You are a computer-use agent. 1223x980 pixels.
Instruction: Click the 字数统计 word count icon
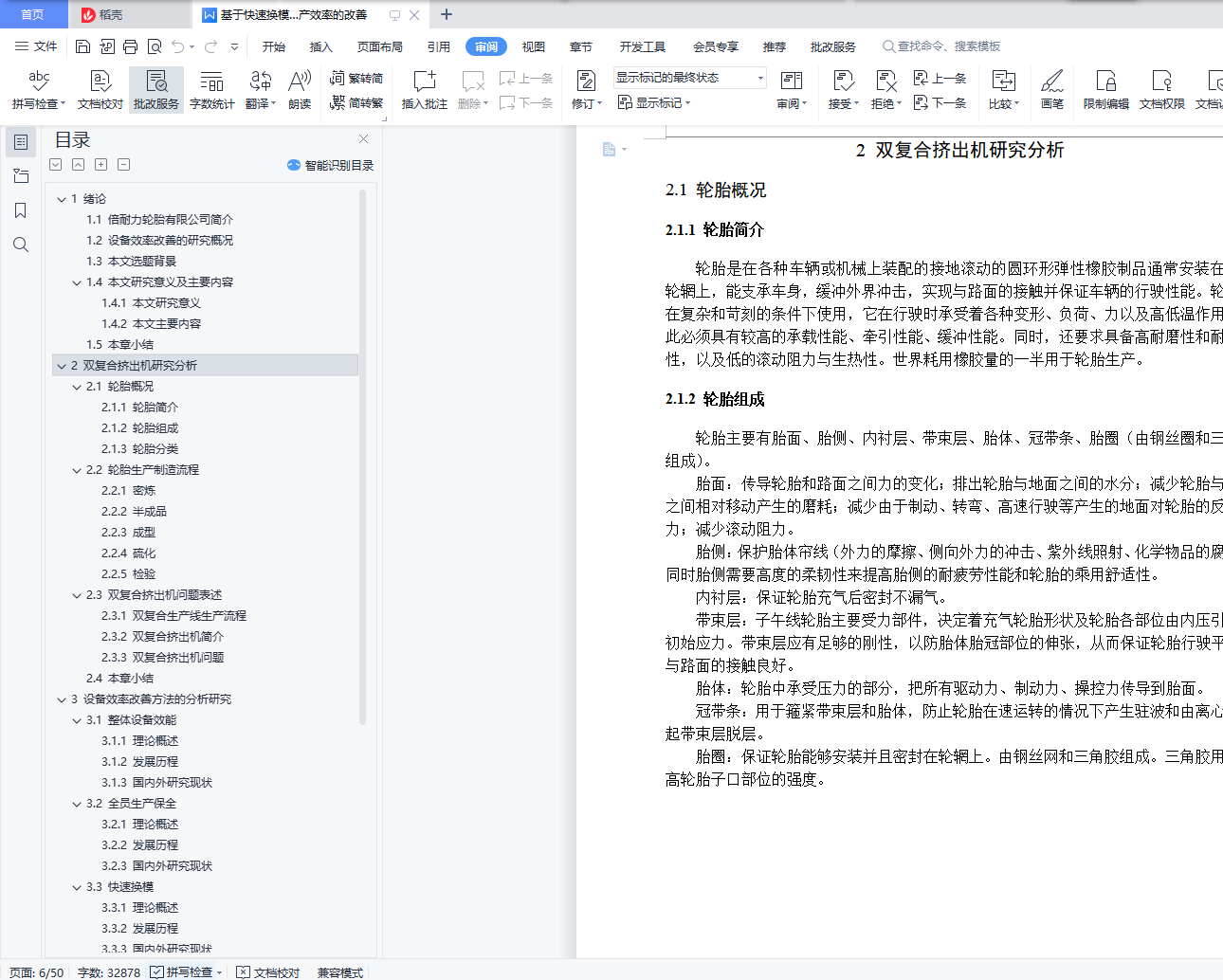tap(212, 90)
